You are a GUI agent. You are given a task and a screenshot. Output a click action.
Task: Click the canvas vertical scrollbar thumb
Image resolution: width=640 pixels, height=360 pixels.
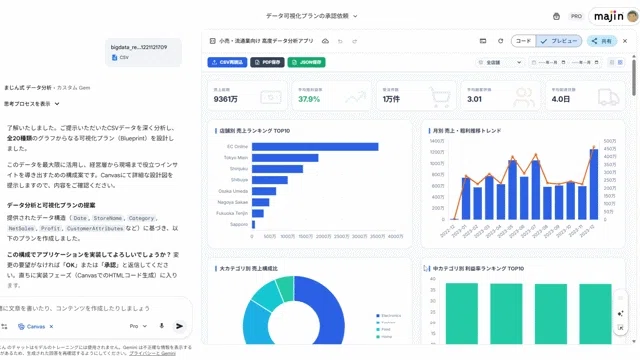coord(634,78)
